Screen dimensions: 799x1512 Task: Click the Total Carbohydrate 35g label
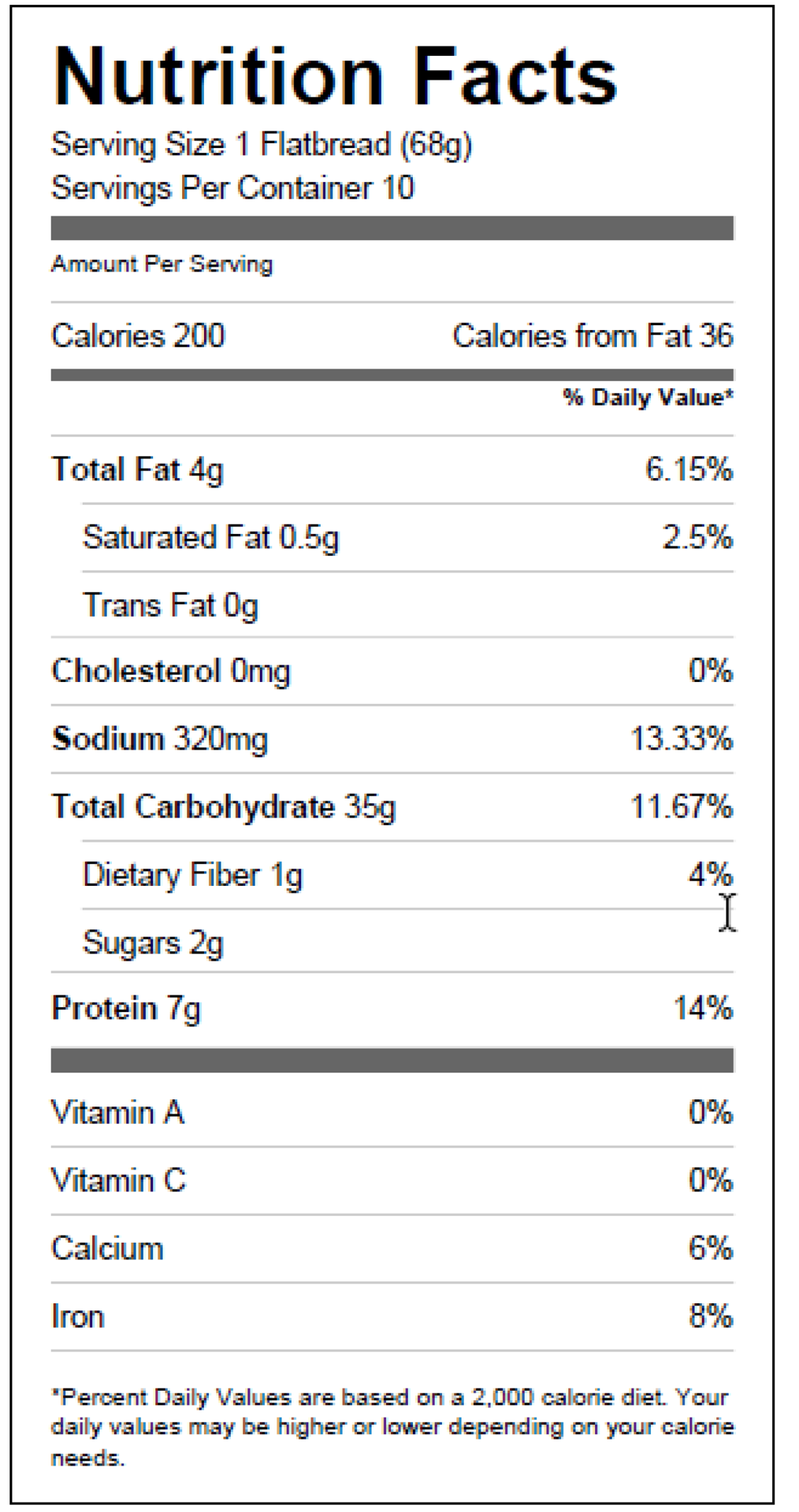click(224, 807)
